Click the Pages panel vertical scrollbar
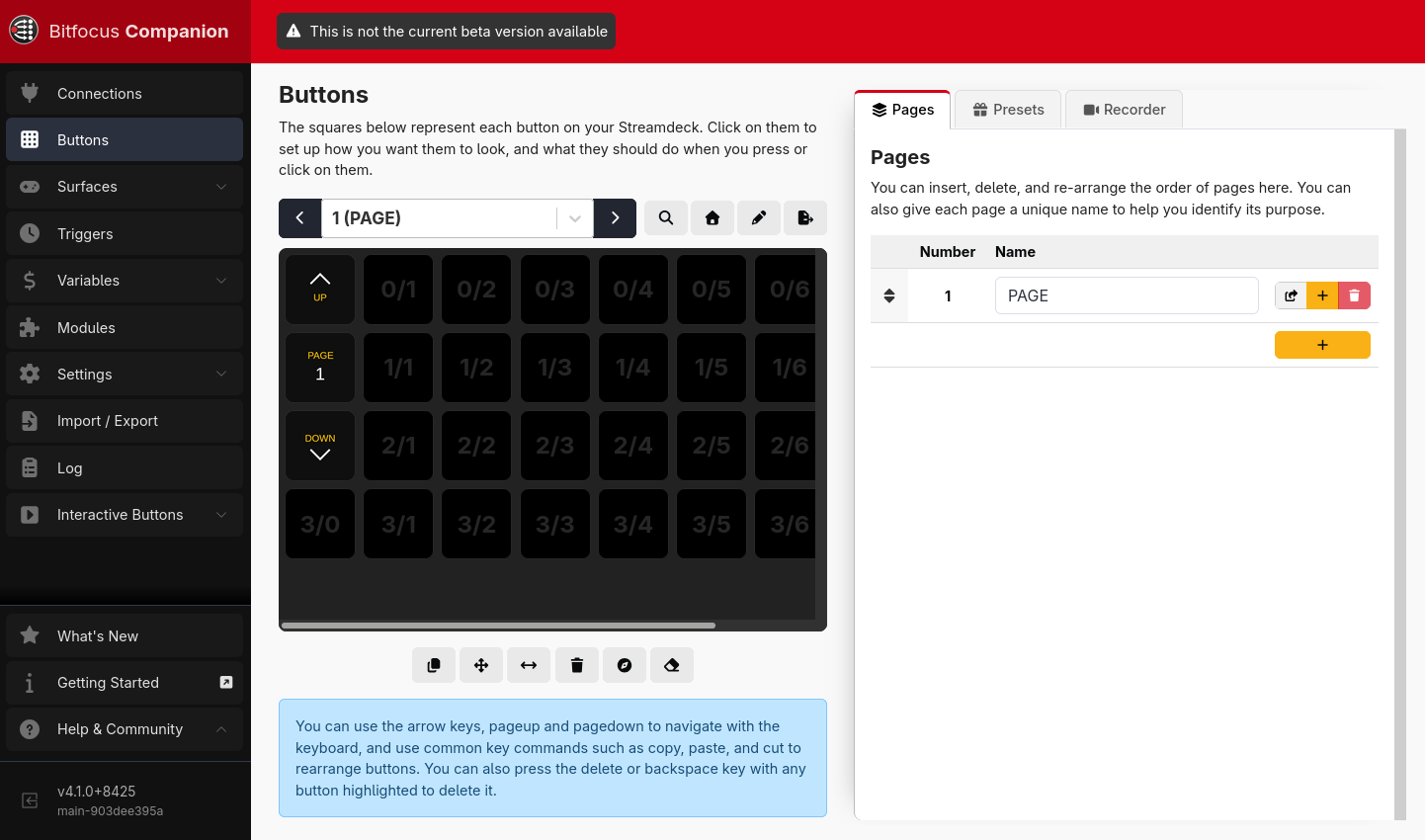 (x=1399, y=474)
